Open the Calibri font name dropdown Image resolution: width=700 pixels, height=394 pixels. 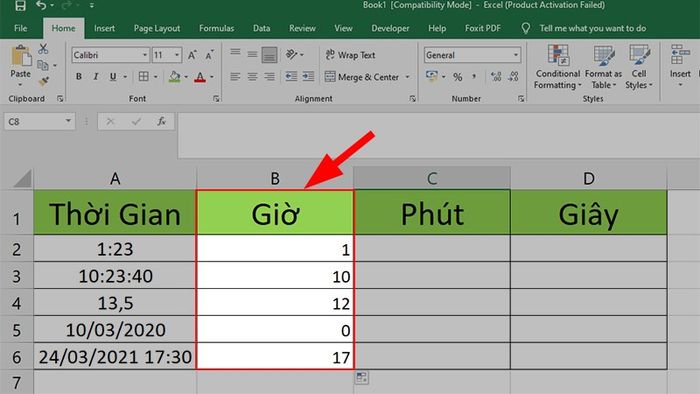click(x=145, y=55)
